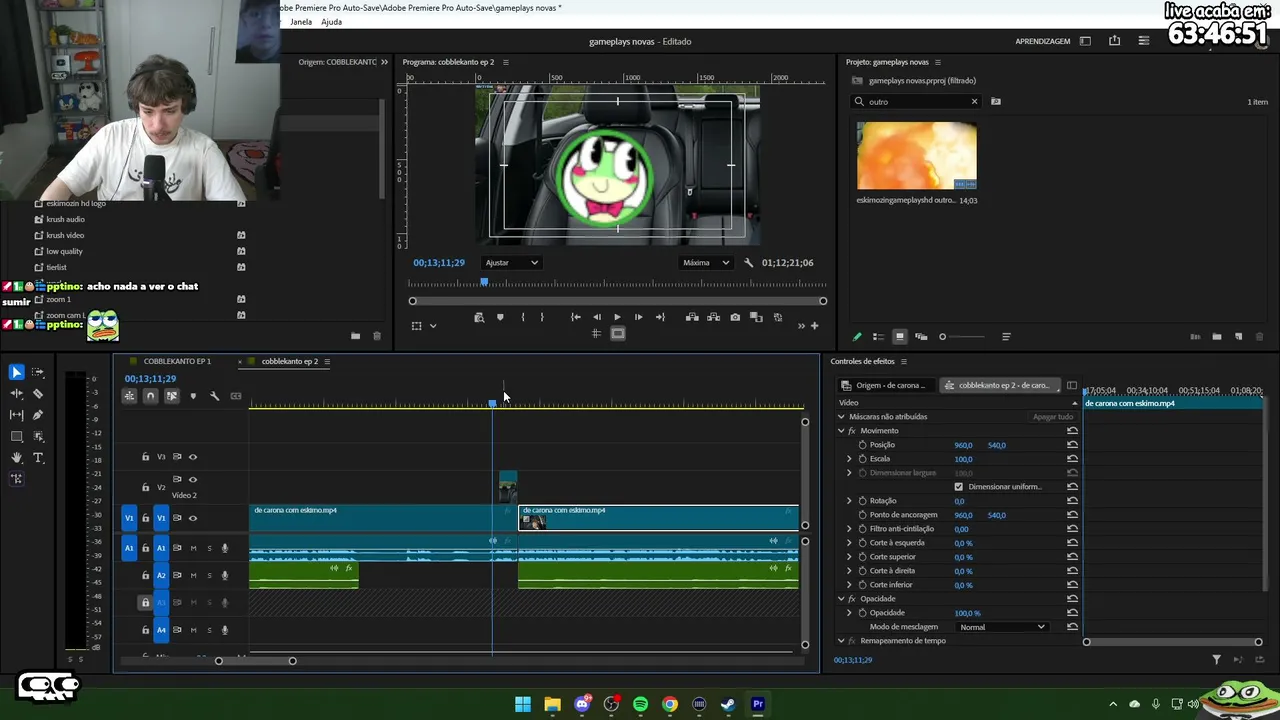Clear the 'outro' project search
This screenshot has height=720, width=1280.
point(974,102)
